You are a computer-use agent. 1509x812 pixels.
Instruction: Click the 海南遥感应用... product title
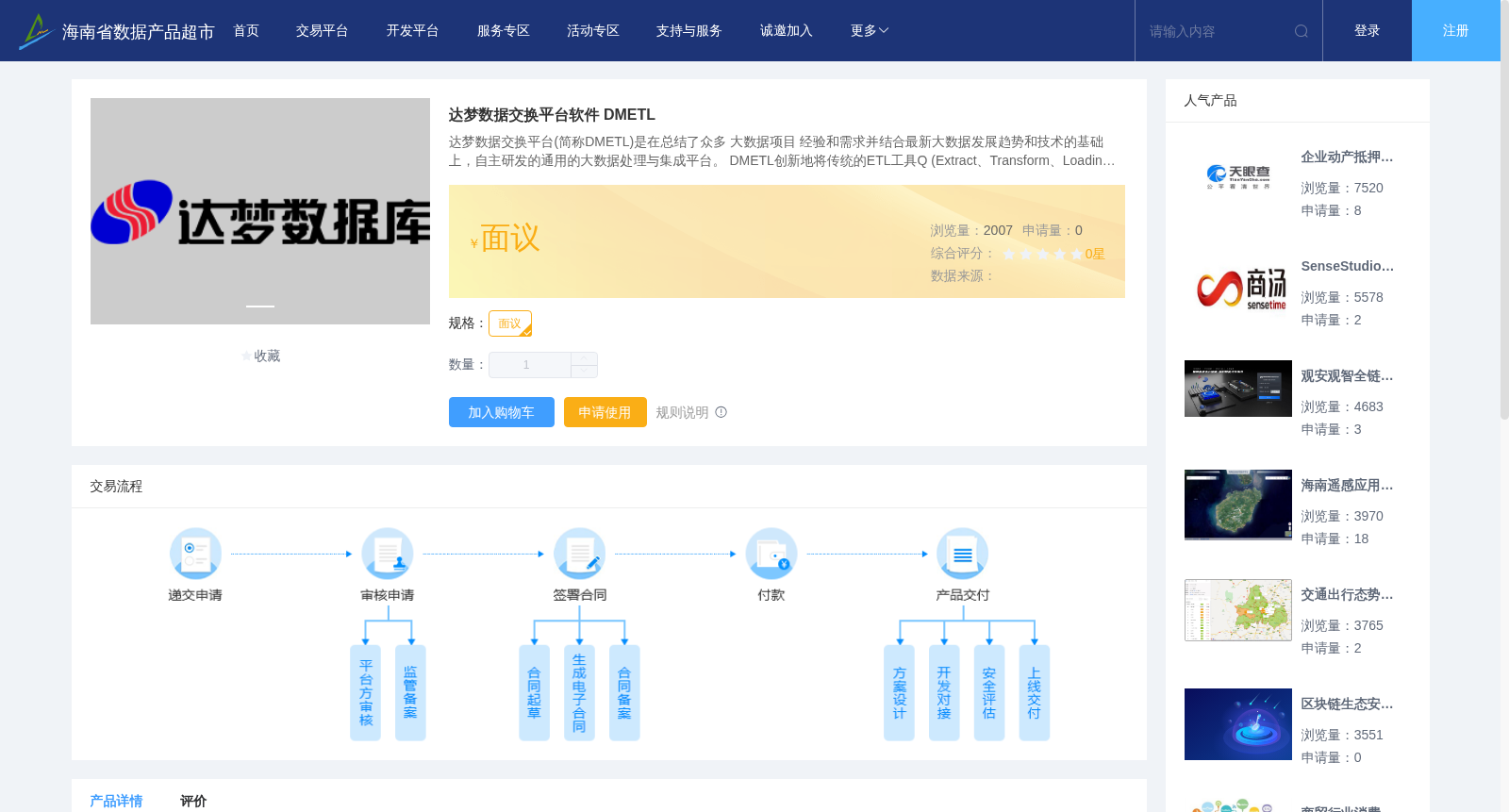click(1347, 486)
